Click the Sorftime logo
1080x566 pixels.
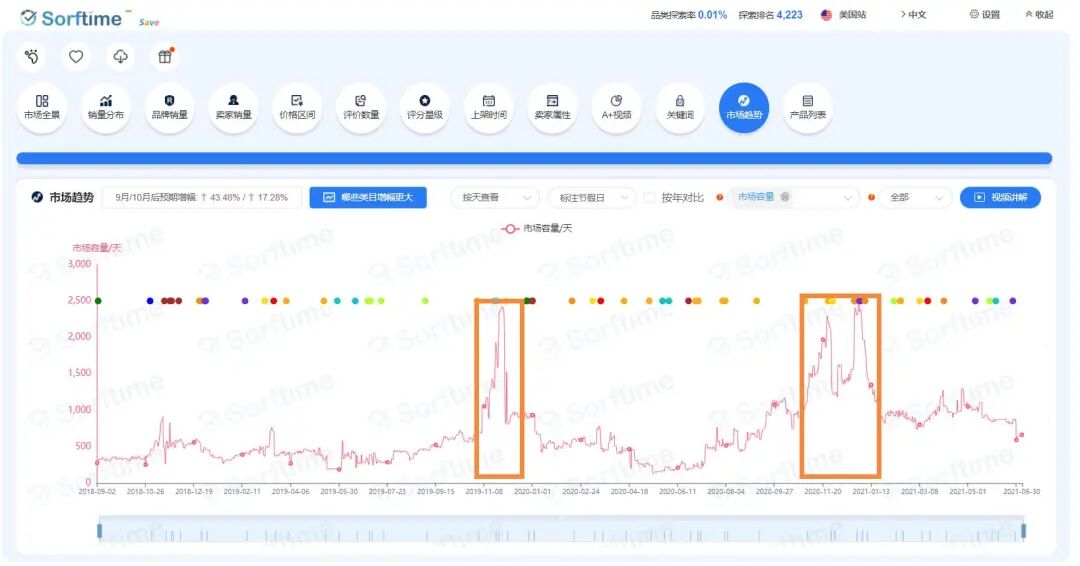pyautogui.click(x=71, y=18)
